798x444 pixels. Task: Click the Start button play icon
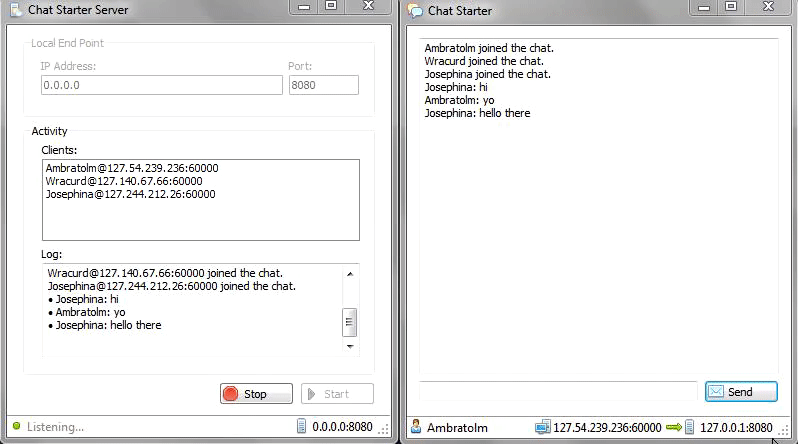pyautogui.click(x=311, y=394)
